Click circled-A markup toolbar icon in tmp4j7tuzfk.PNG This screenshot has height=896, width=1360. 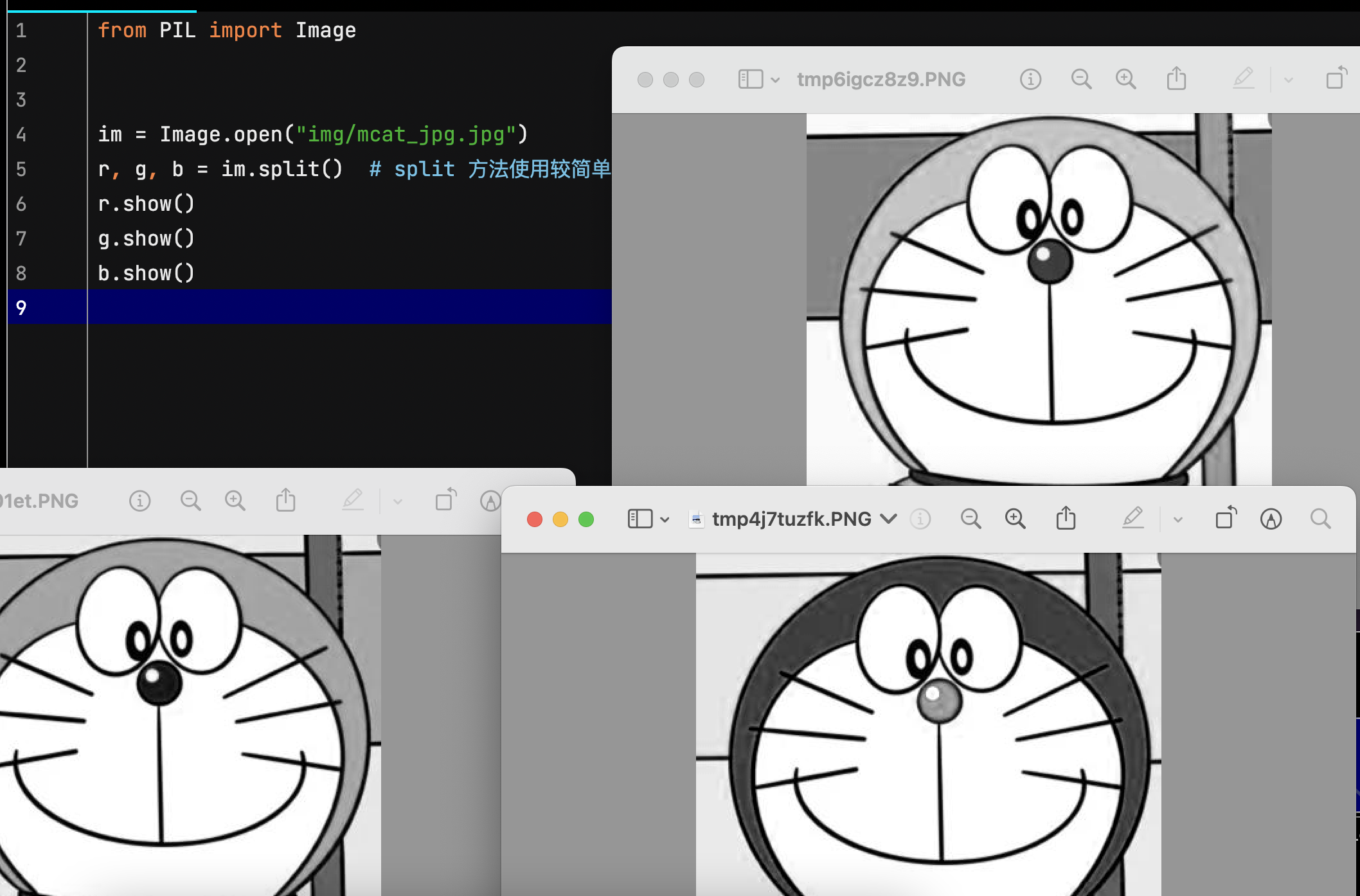pyautogui.click(x=1271, y=519)
